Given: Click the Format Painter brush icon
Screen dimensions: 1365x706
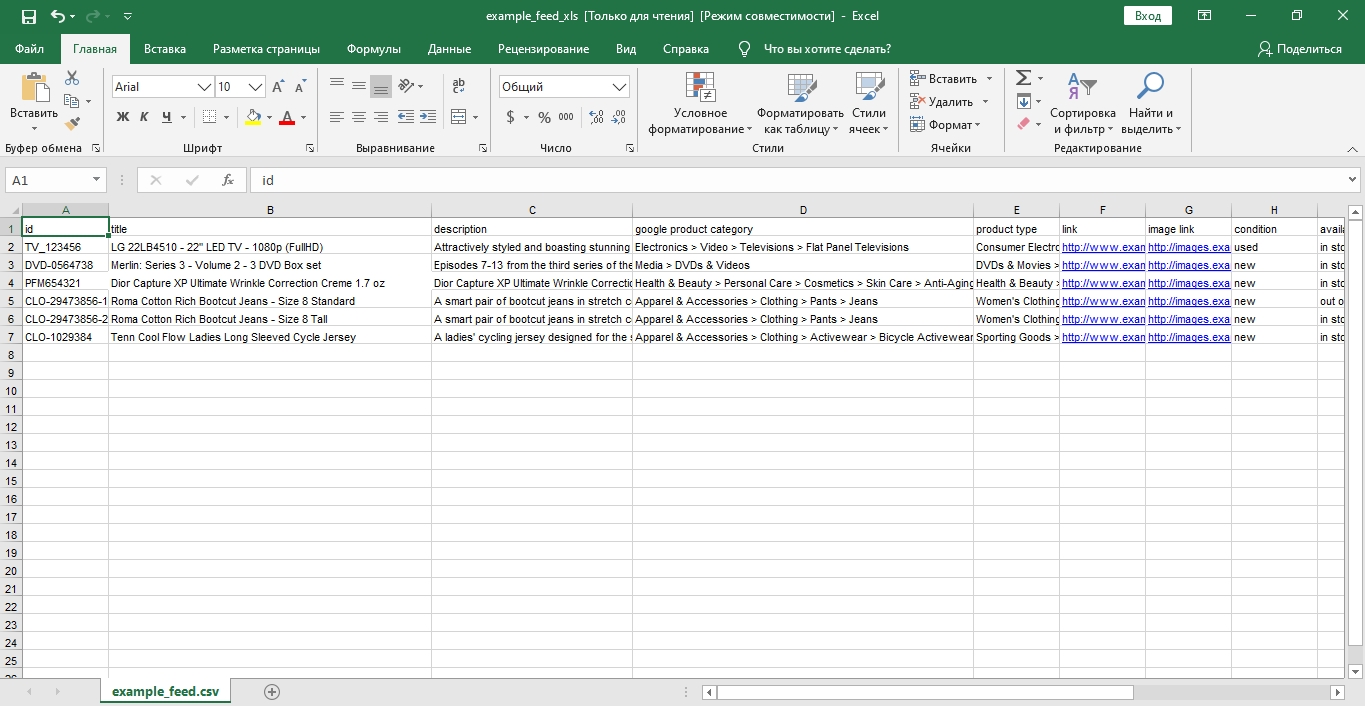Looking at the screenshot, I should tap(72, 123).
